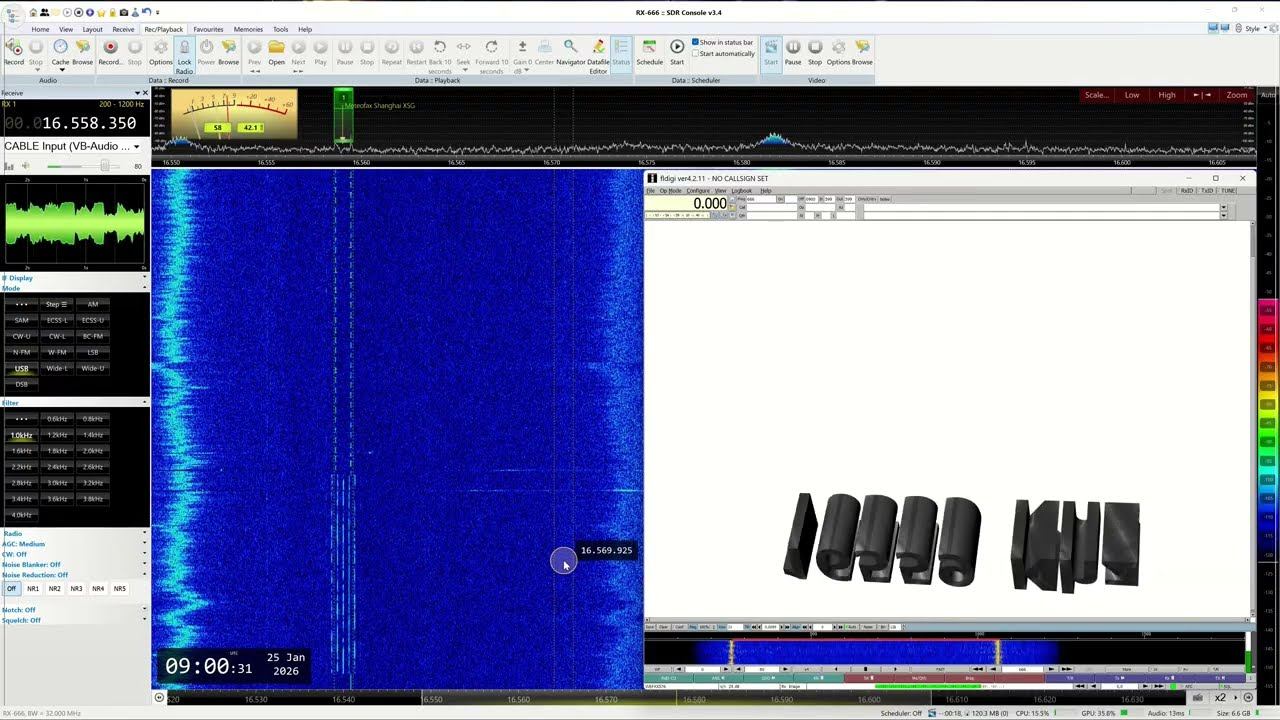1280x720 pixels.
Task: Click the fldigi waterfall display
Action: pyautogui.click(x=945, y=653)
